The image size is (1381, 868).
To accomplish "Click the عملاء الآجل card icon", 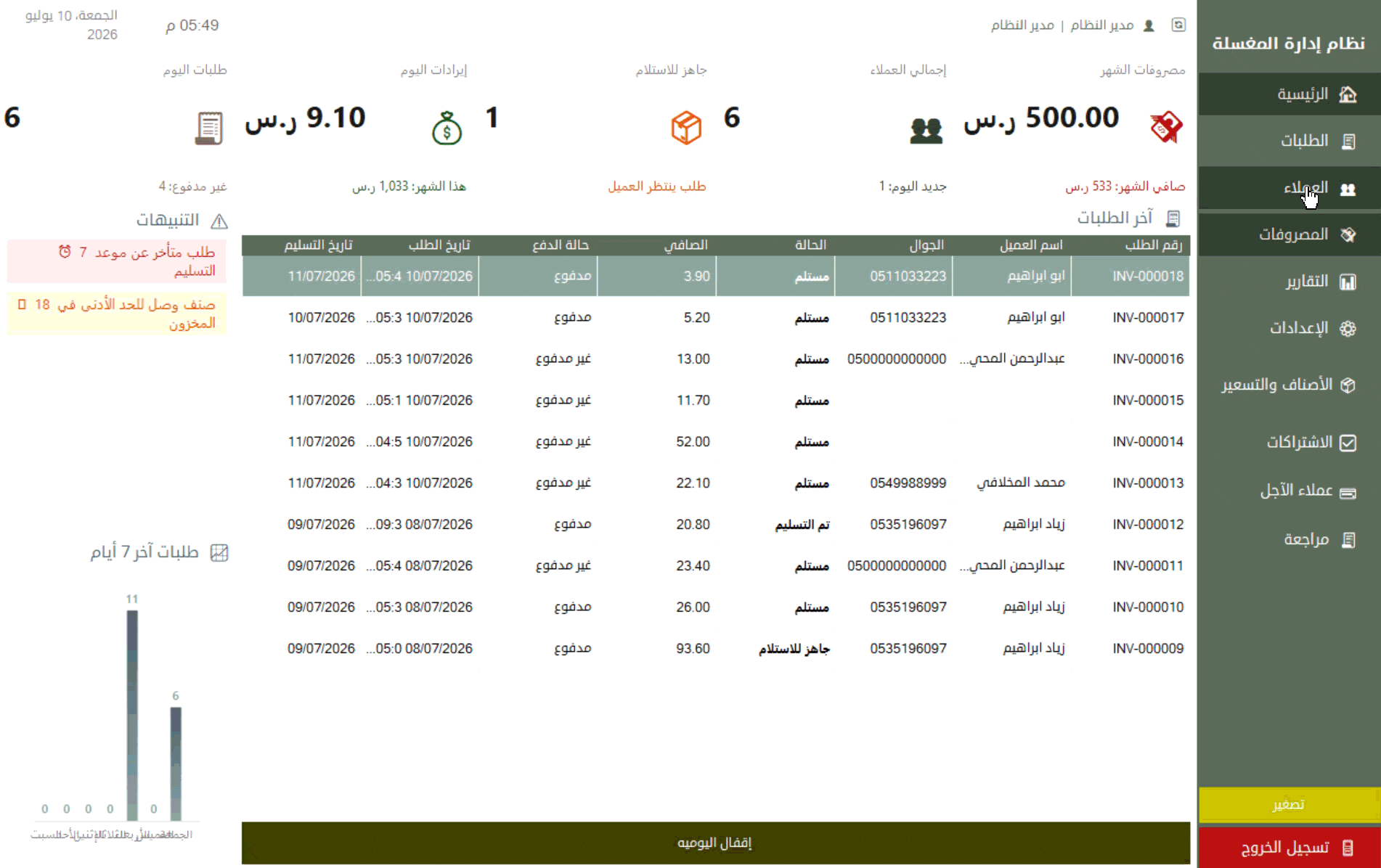I will (1348, 494).
